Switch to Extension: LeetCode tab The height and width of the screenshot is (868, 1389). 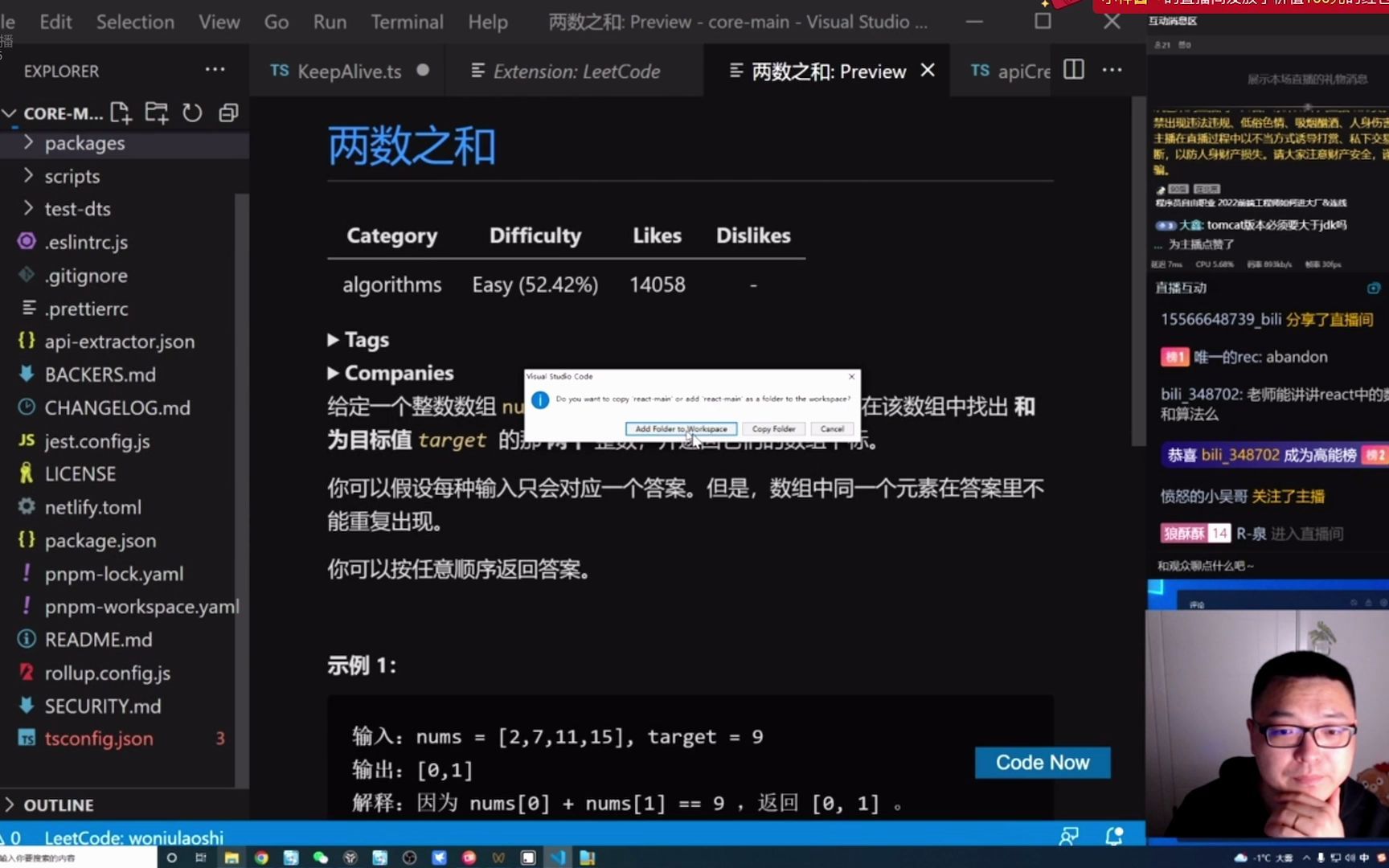tap(576, 71)
